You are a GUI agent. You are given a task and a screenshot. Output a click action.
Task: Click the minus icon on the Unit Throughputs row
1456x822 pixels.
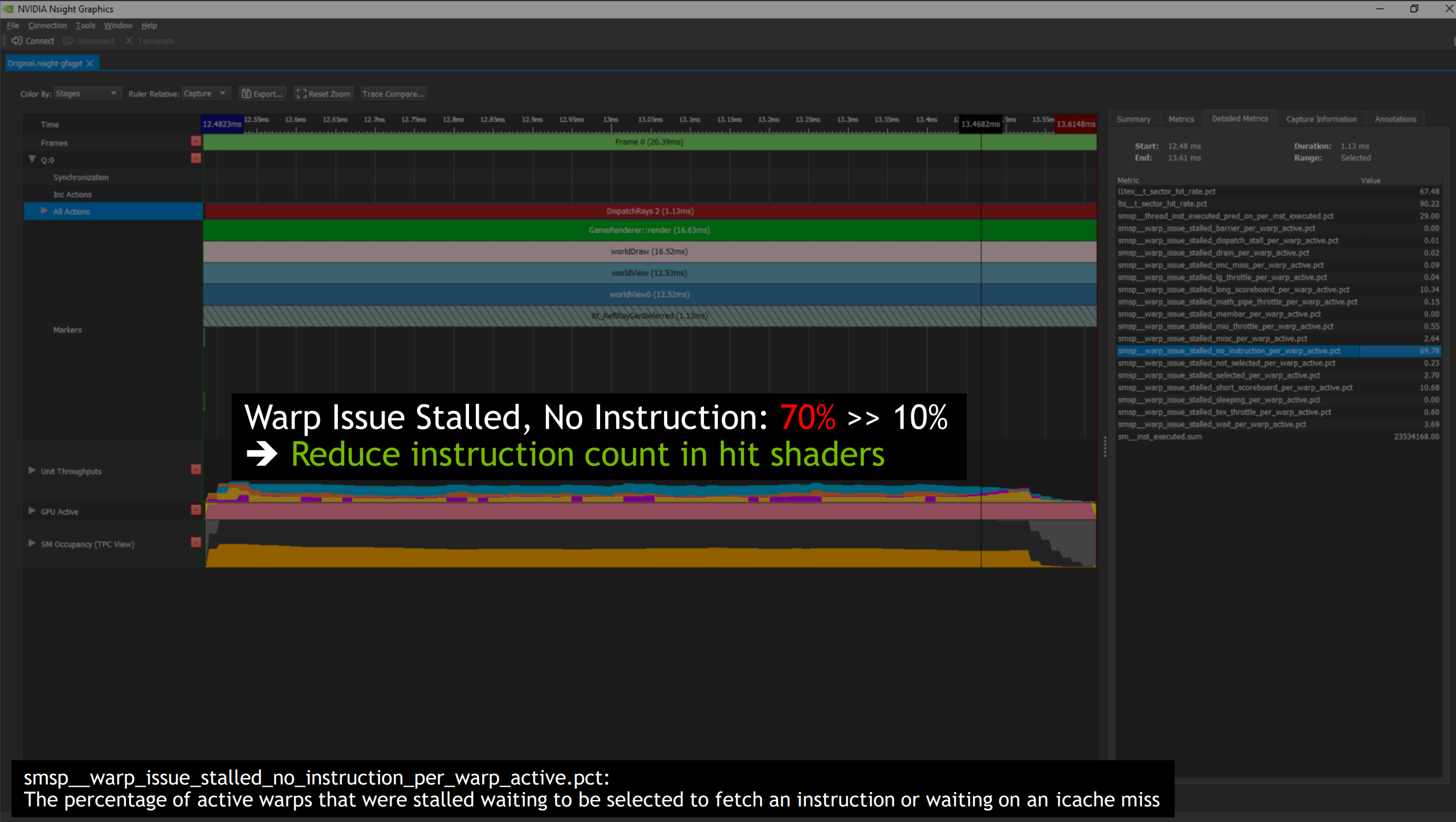195,470
